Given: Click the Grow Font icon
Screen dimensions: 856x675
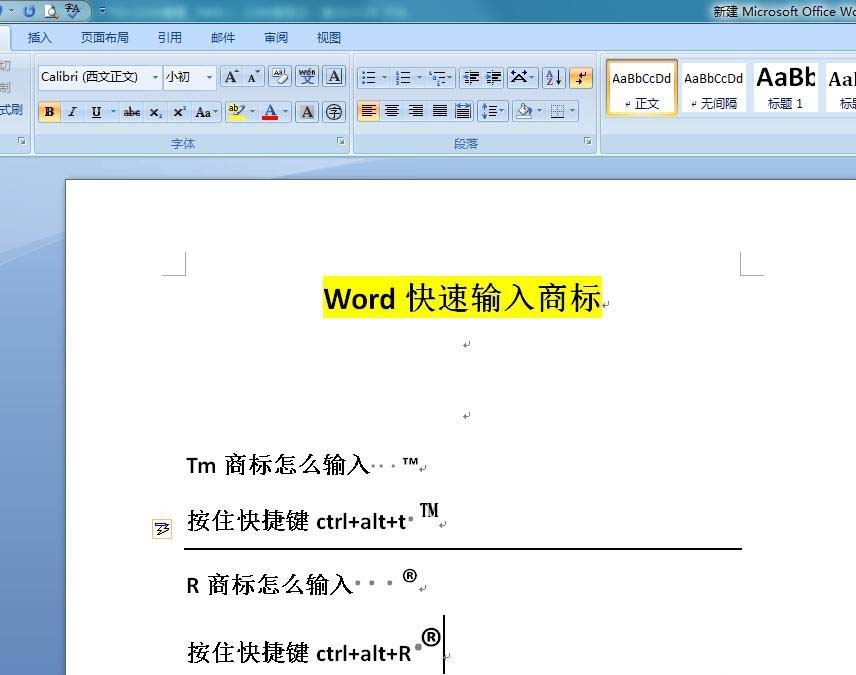Looking at the screenshot, I should click(x=231, y=77).
